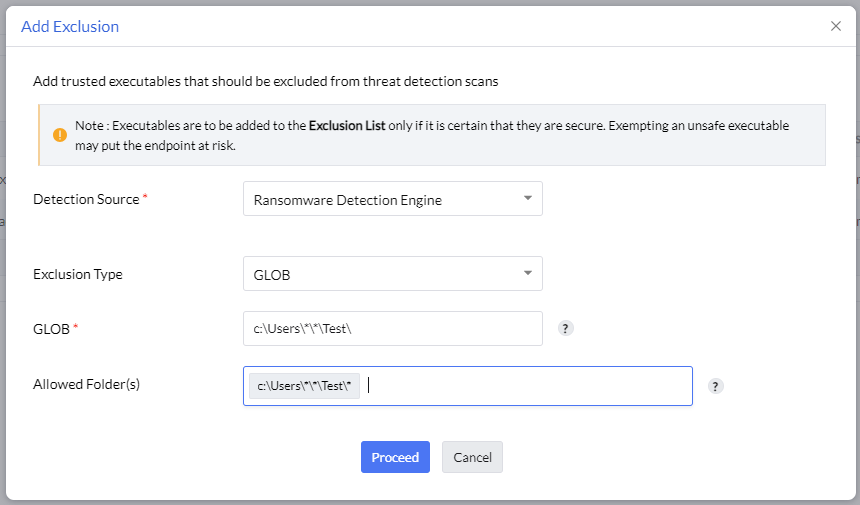Click the Allowed Folder(s) label
The height and width of the screenshot is (505, 860).
86,384
